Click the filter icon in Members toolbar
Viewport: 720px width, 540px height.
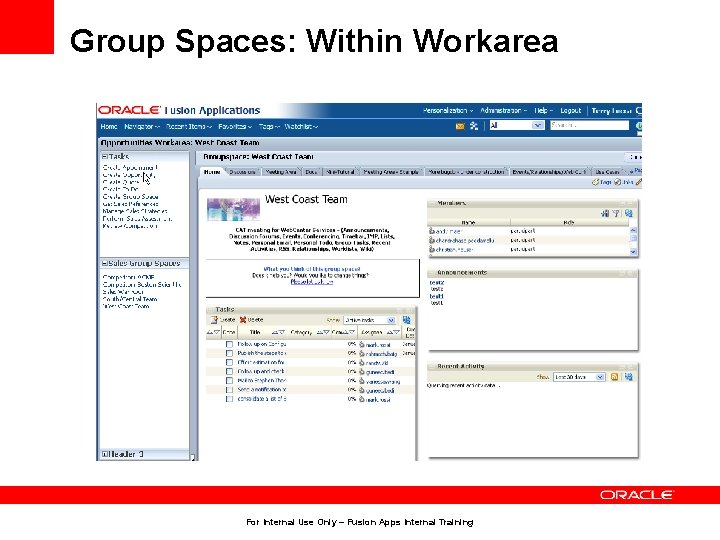pyautogui.click(x=616, y=213)
